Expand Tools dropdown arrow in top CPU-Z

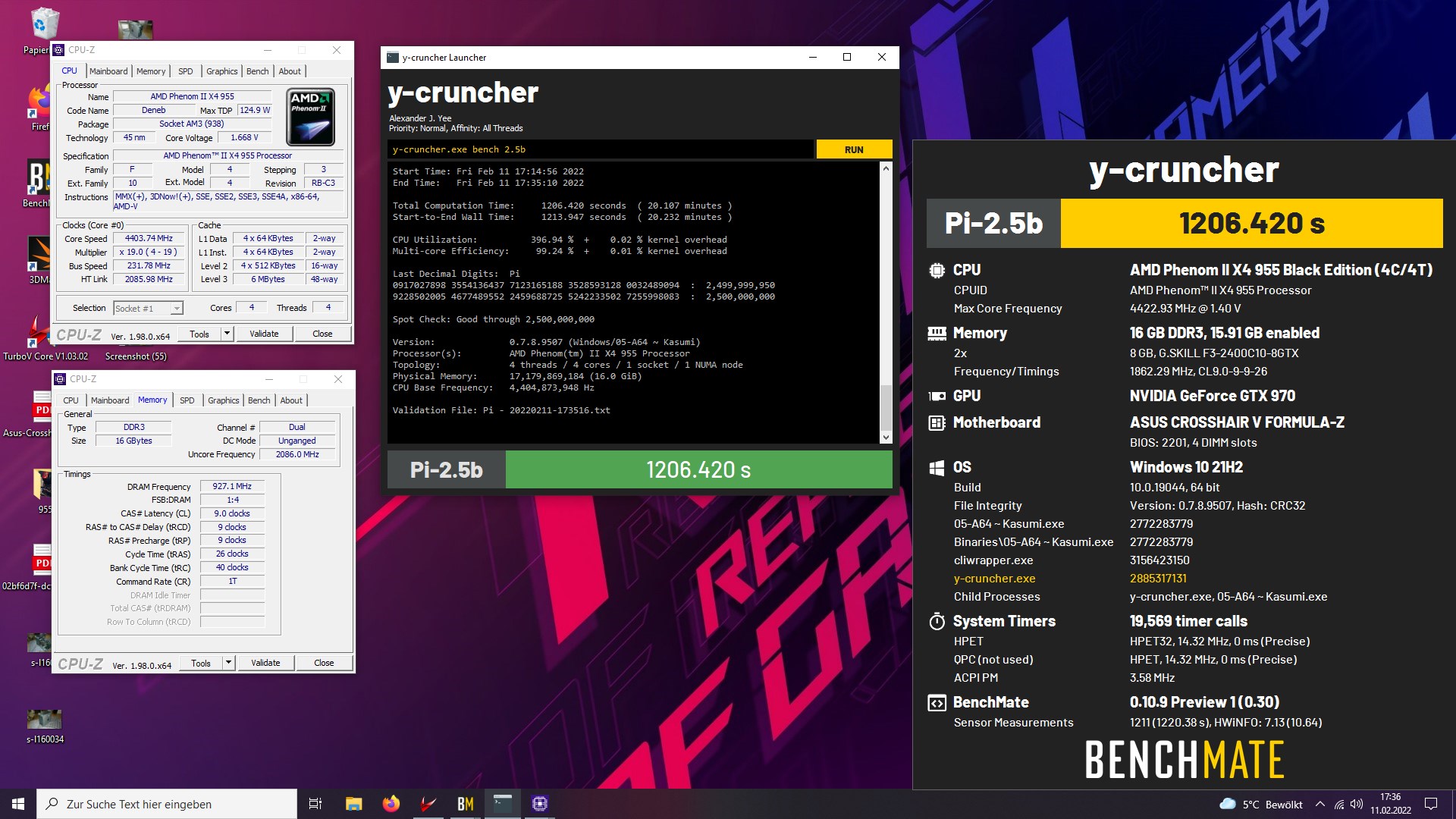click(x=227, y=334)
